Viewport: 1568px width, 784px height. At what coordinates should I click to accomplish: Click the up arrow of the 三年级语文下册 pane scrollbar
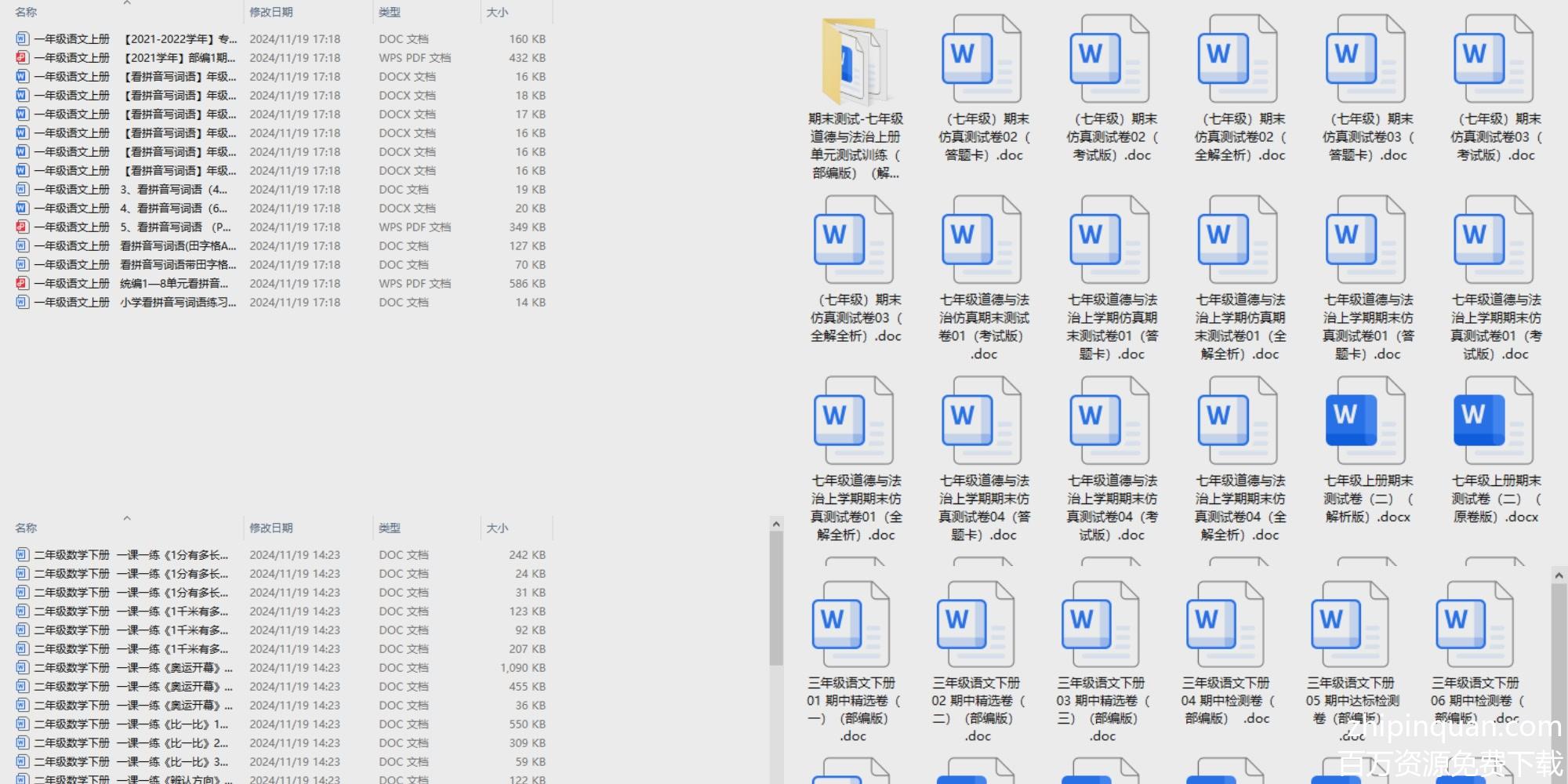[x=1559, y=575]
